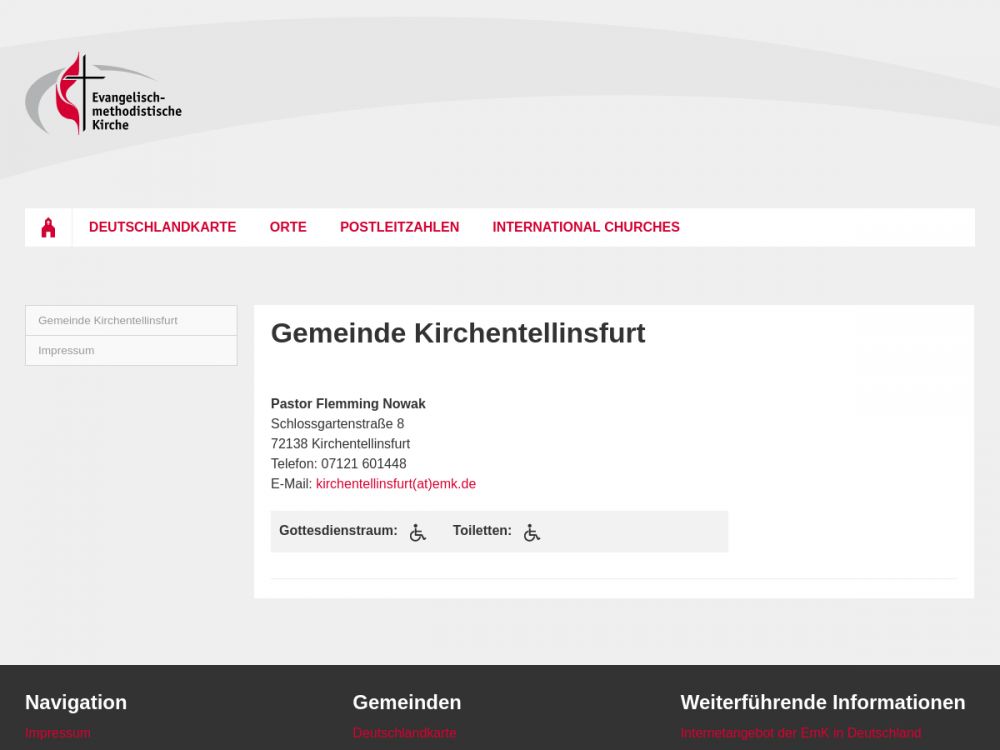Click the church home icon in navigation bar
The width and height of the screenshot is (1000, 750).
click(x=48, y=228)
